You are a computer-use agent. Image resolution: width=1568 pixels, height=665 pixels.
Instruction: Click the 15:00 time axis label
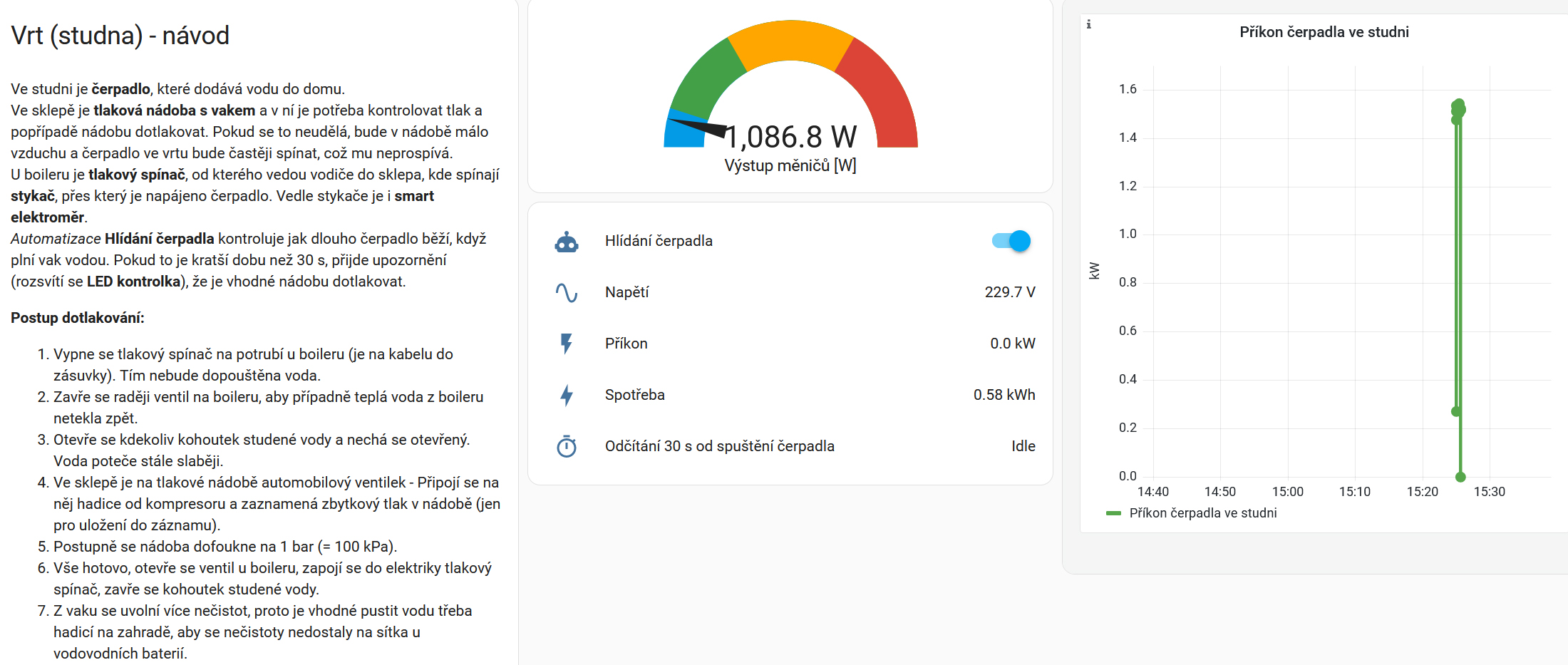tap(1287, 492)
